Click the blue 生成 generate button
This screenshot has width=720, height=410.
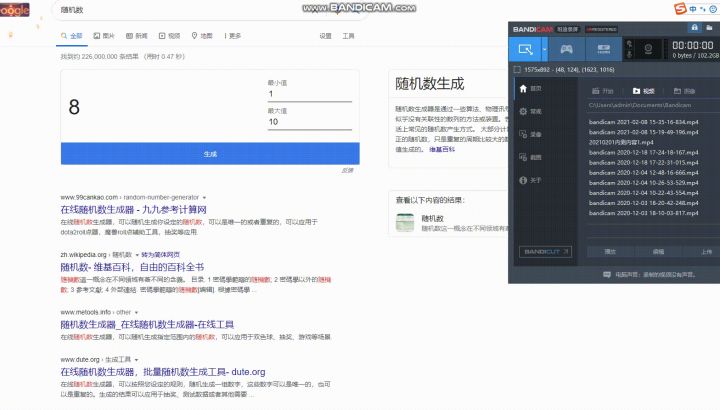click(x=210, y=154)
